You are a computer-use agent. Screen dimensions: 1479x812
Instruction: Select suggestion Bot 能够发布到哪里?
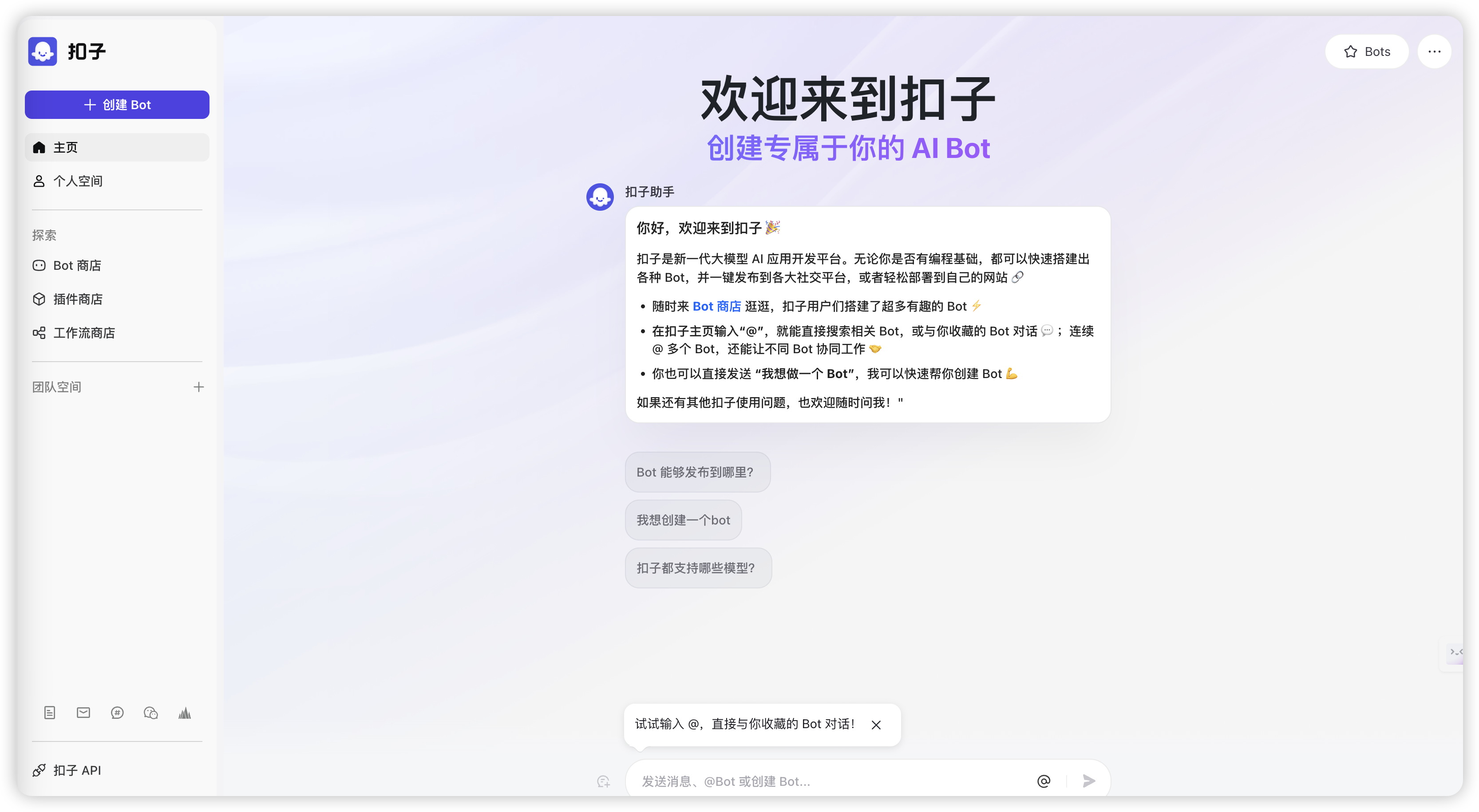697,472
